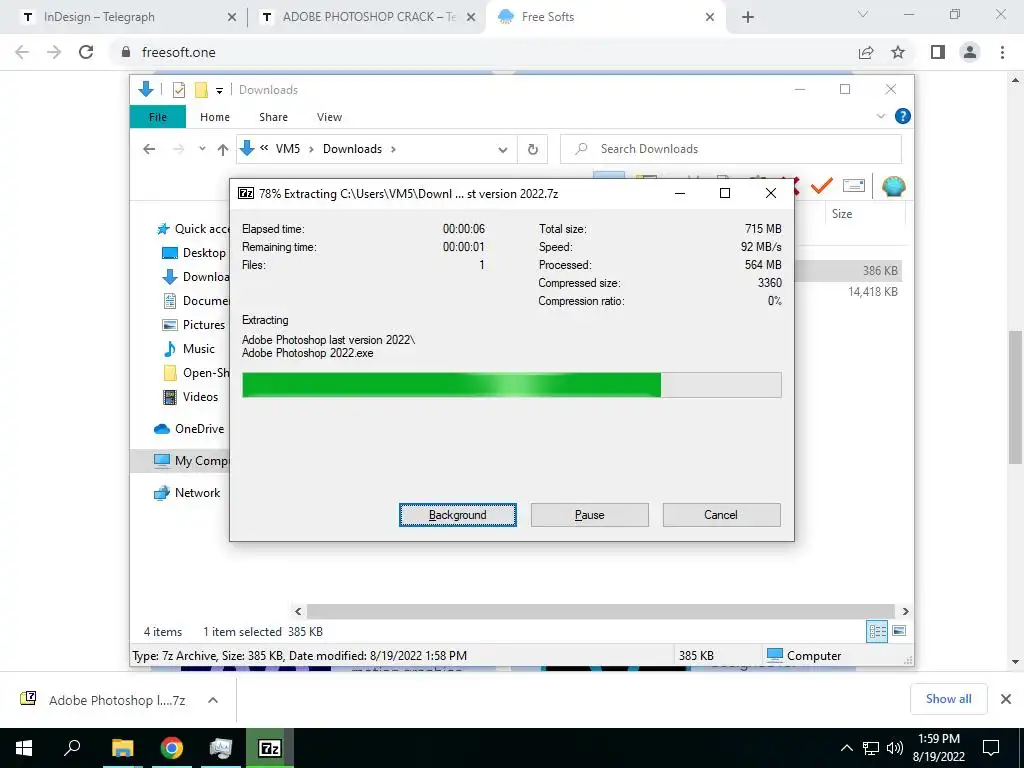This screenshot has height=768, width=1024.
Task: Click the orange checkmark toolbar icon
Action: 821,186
